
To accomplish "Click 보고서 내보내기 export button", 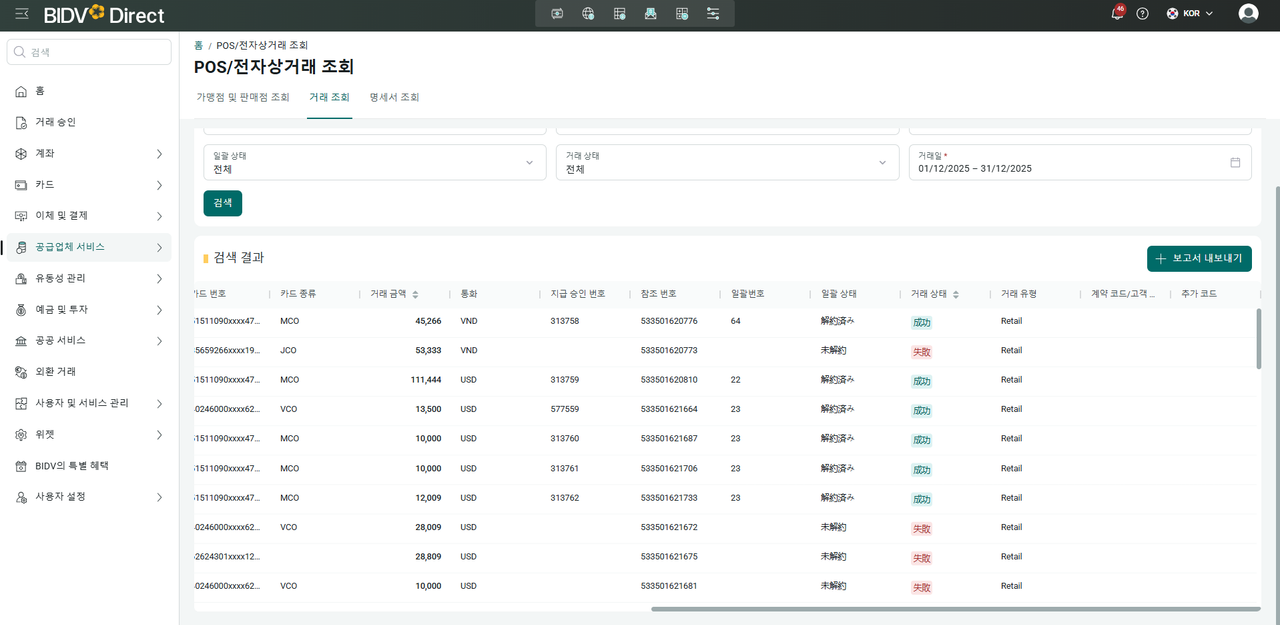I will (1199, 258).
